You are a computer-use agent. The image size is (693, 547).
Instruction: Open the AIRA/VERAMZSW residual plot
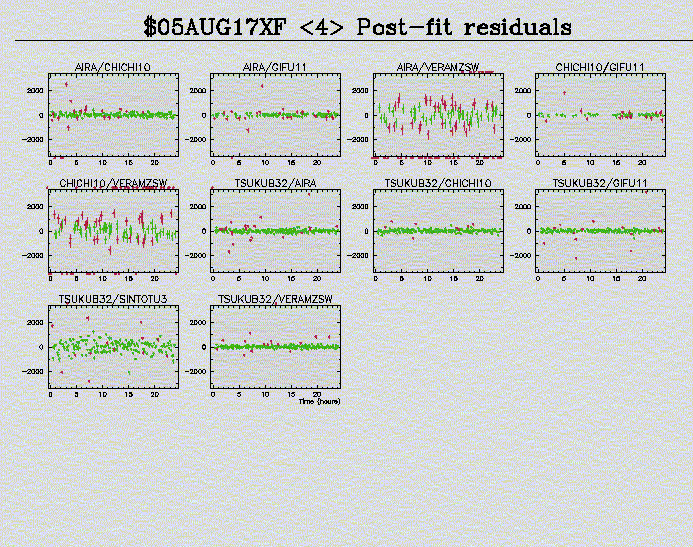438,115
